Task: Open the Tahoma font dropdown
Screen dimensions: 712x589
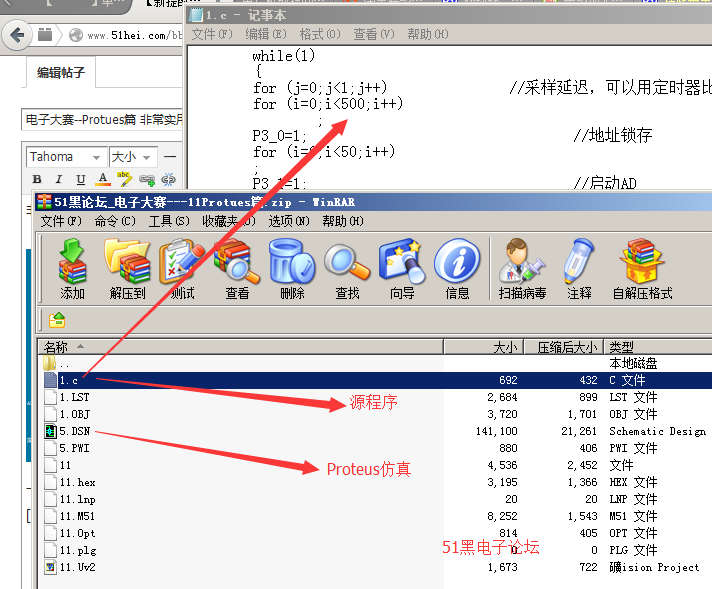Action: click(x=66, y=157)
